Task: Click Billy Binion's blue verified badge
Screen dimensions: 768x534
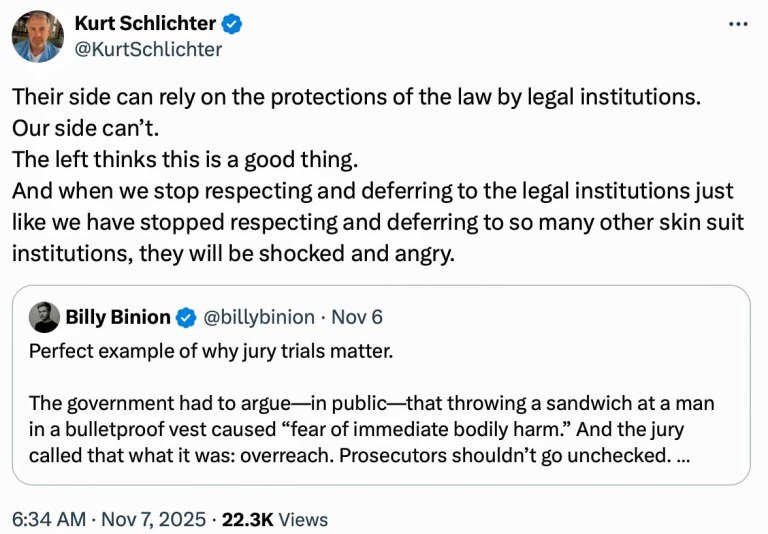Action: 186,318
